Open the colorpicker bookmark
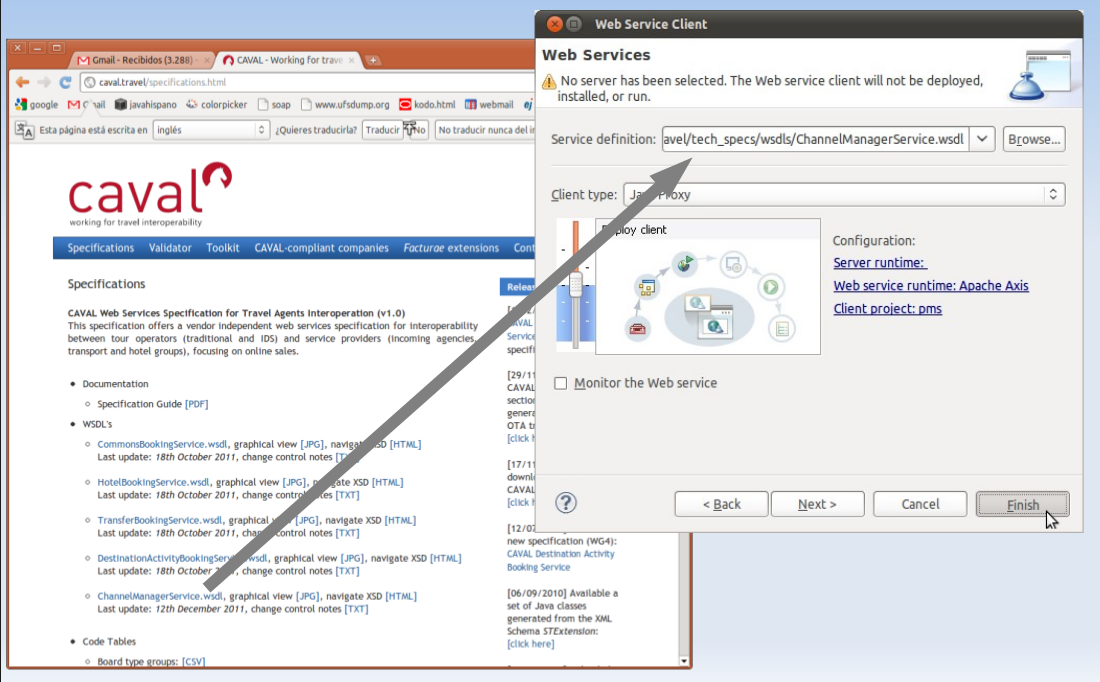The width and height of the screenshot is (1100, 682). [217, 105]
